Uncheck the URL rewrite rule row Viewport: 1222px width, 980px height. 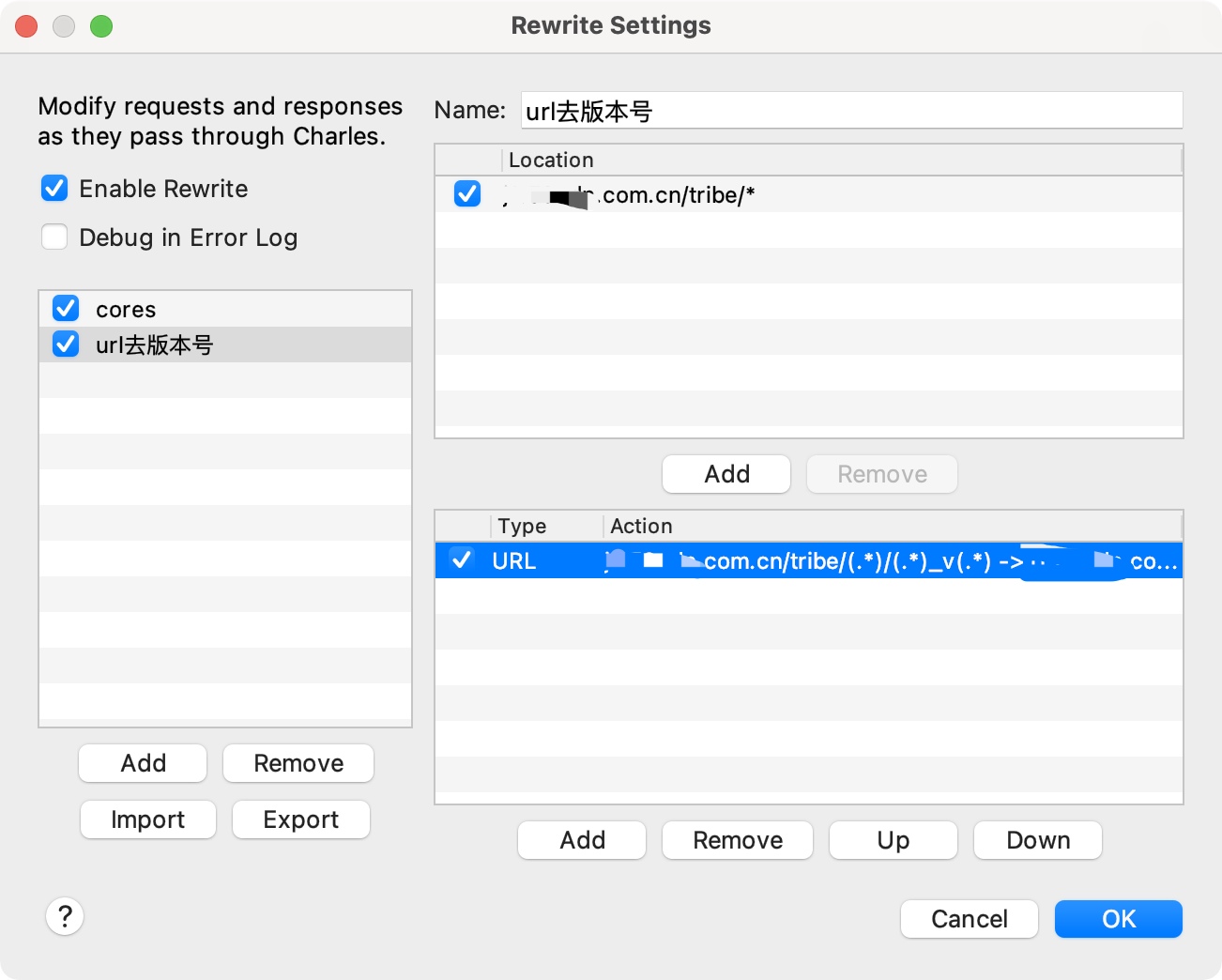[462, 560]
